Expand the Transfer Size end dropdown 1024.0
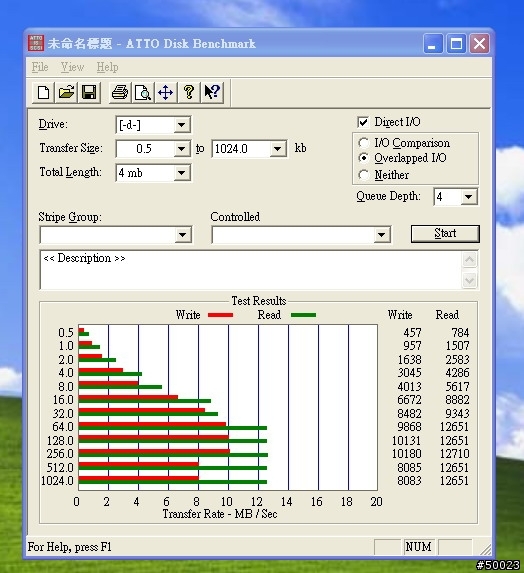 point(277,149)
